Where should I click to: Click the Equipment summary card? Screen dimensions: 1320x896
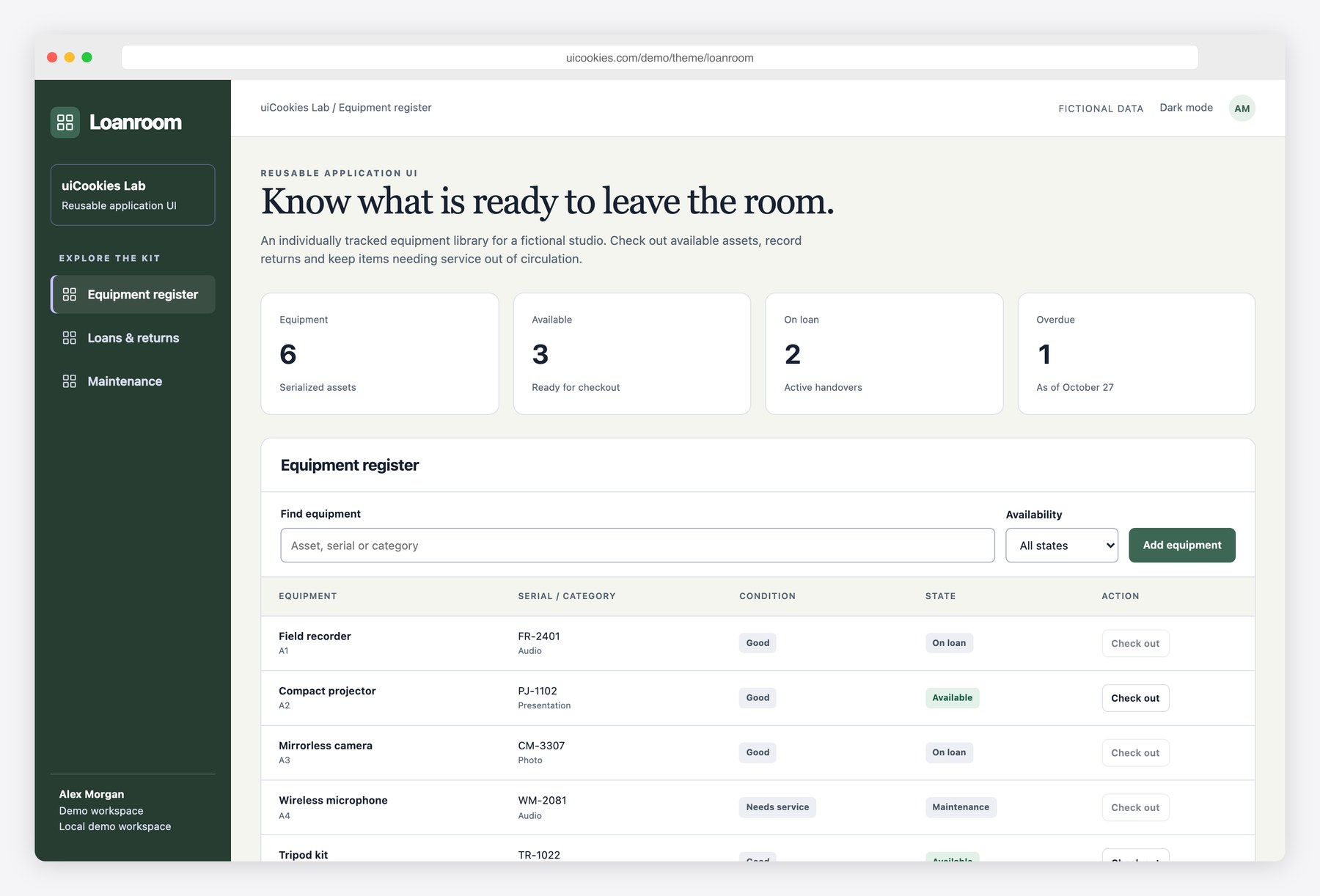[380, 354]
